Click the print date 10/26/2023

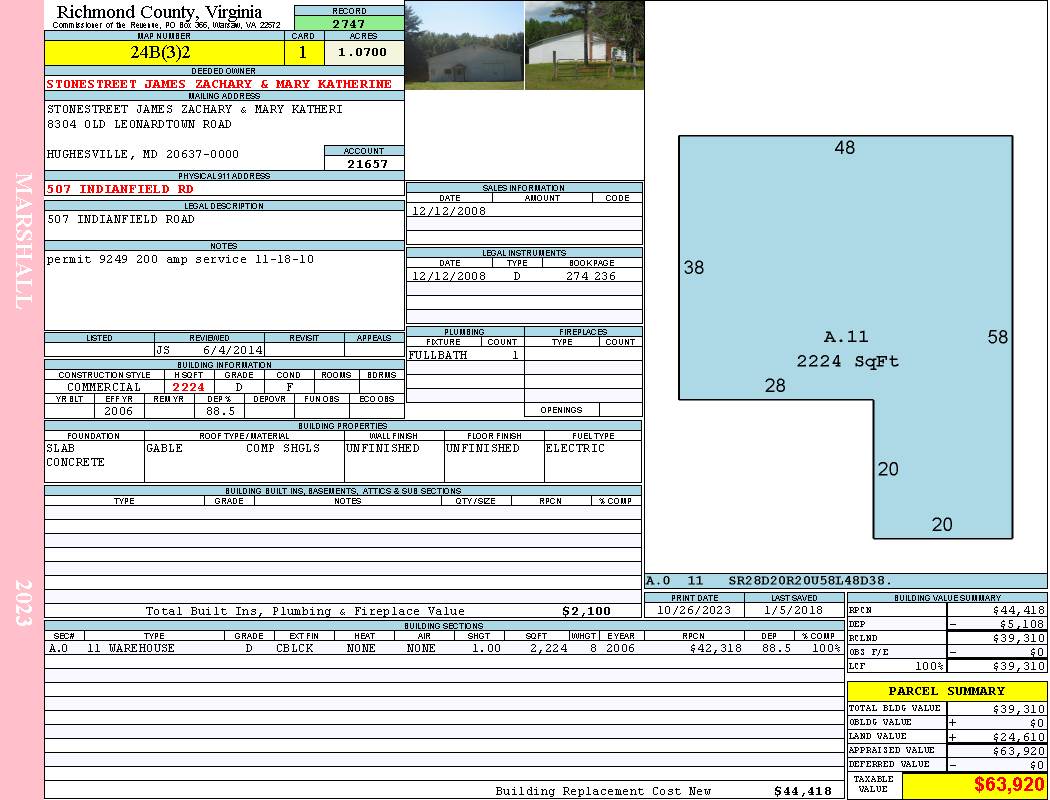click(x=694, y=609)
